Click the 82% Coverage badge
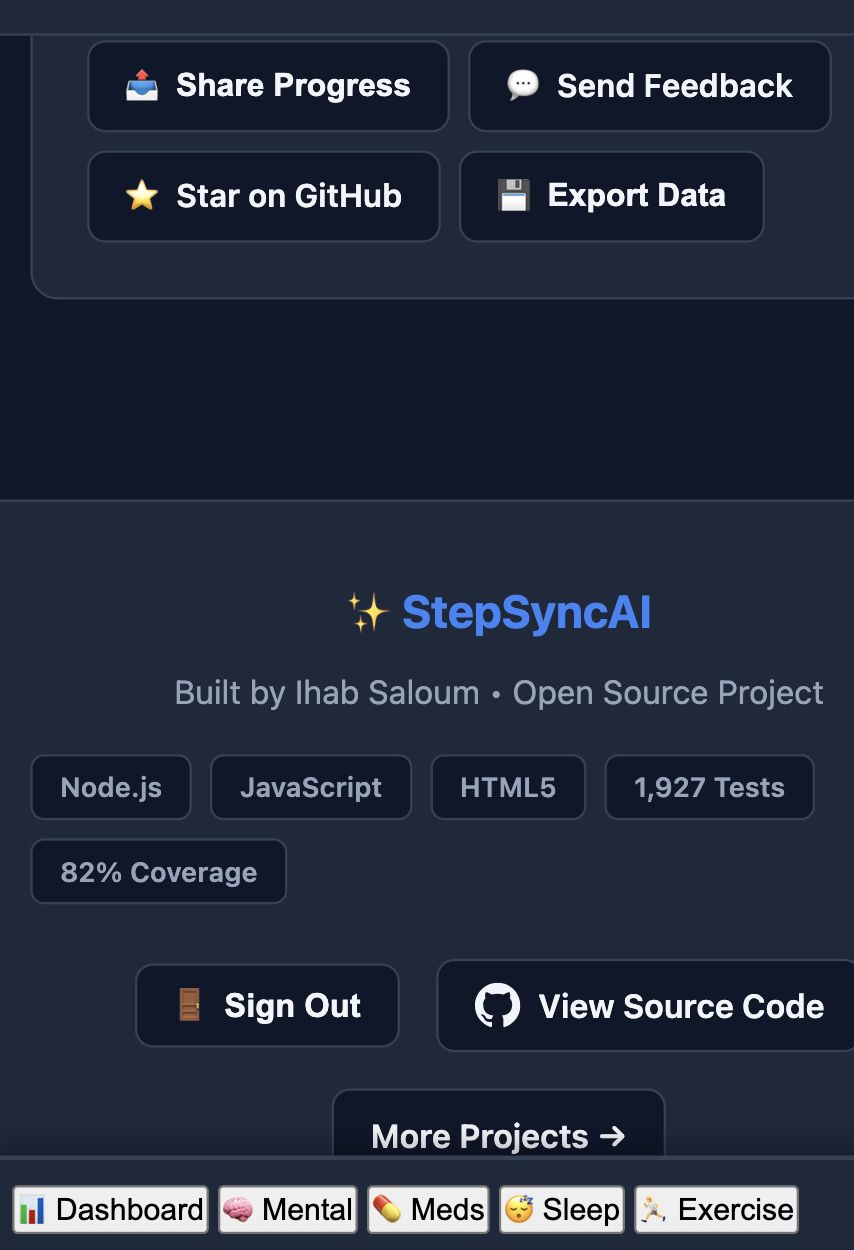Image resolution: width=854 pixels, height=1250 pixels. 158,871
